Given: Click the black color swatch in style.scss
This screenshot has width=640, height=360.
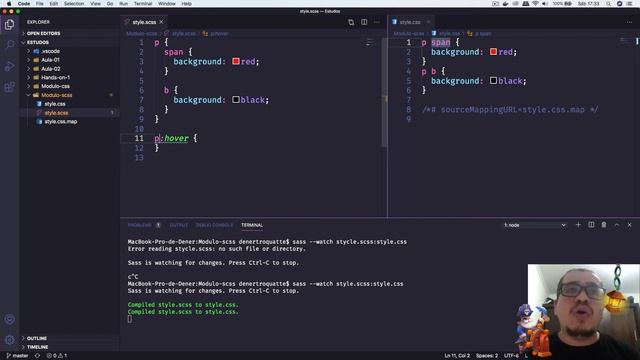Looking at the screenshot, I should (236, 100).
